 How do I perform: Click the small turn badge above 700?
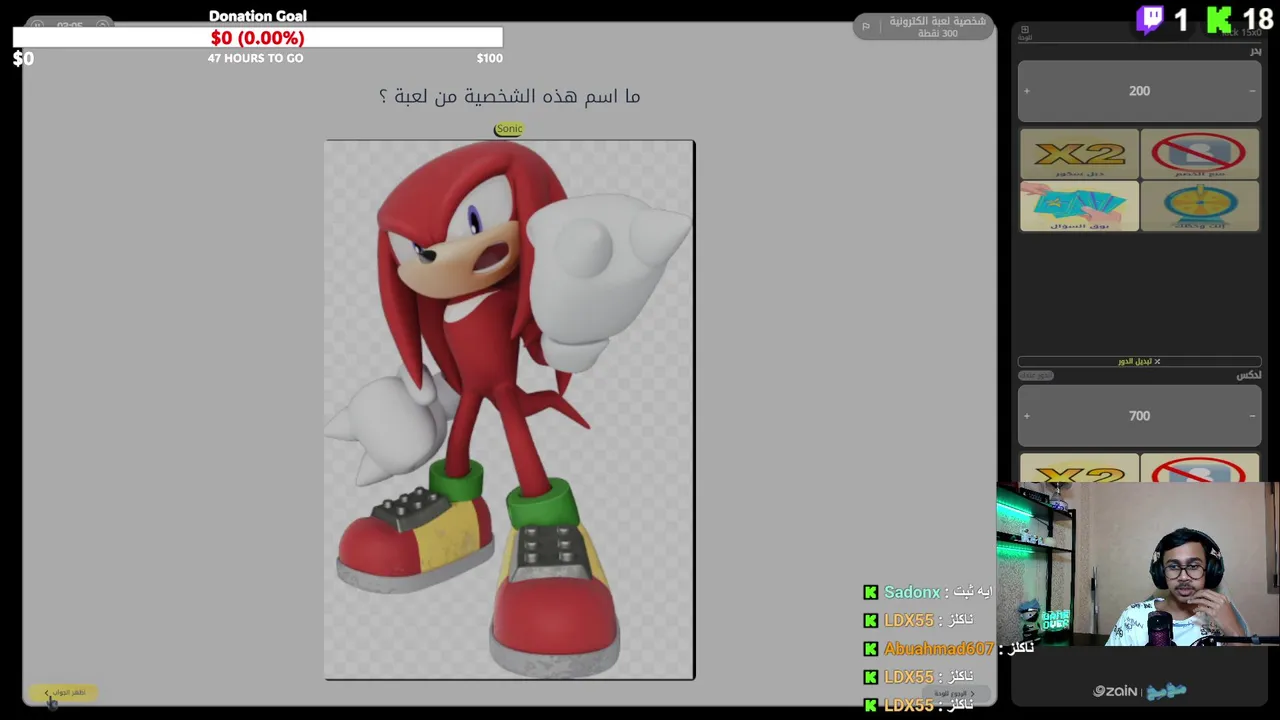(x=1036, y=376)
